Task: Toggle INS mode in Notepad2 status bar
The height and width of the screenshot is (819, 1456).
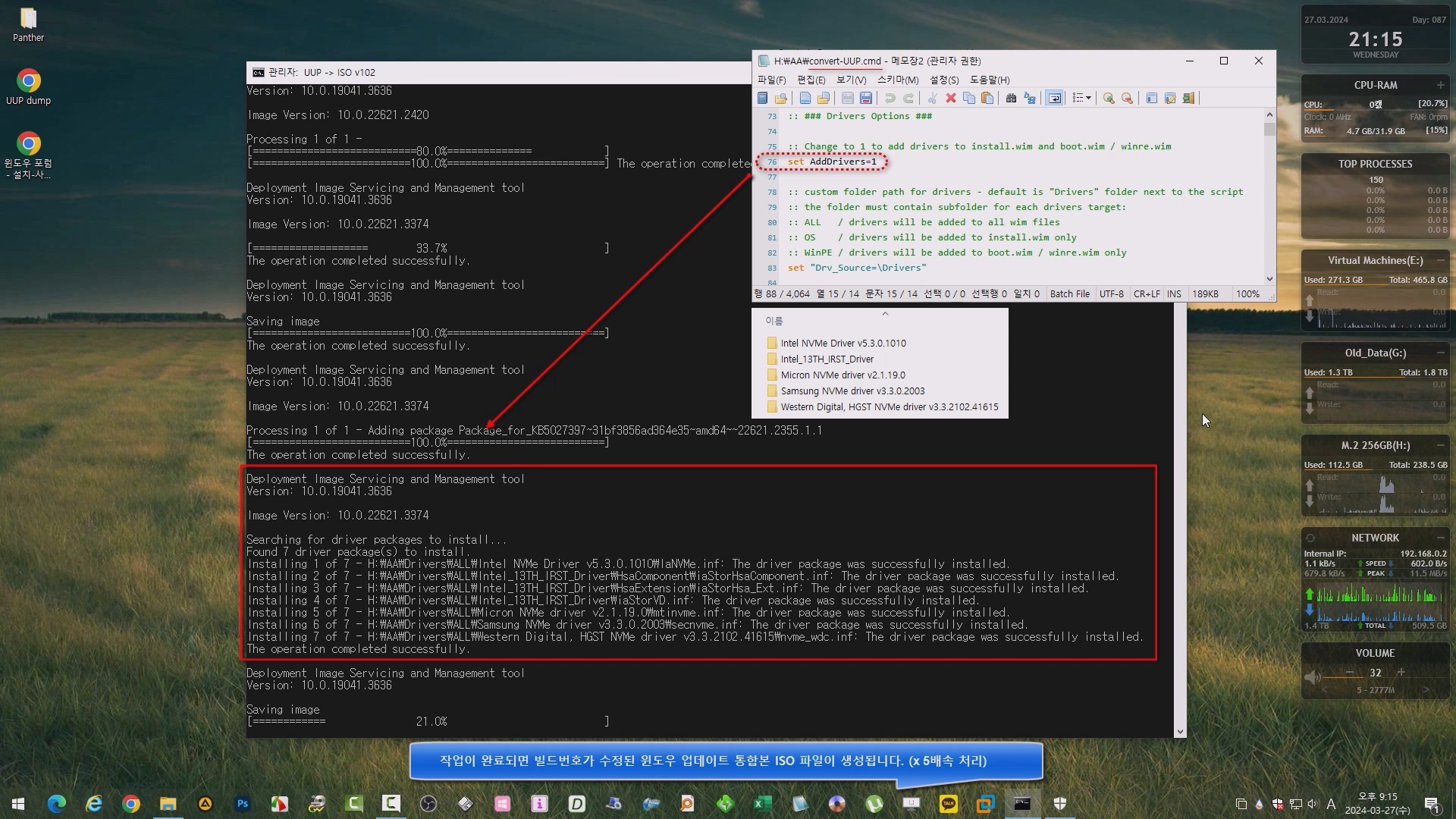Action: pos(1174,293)
